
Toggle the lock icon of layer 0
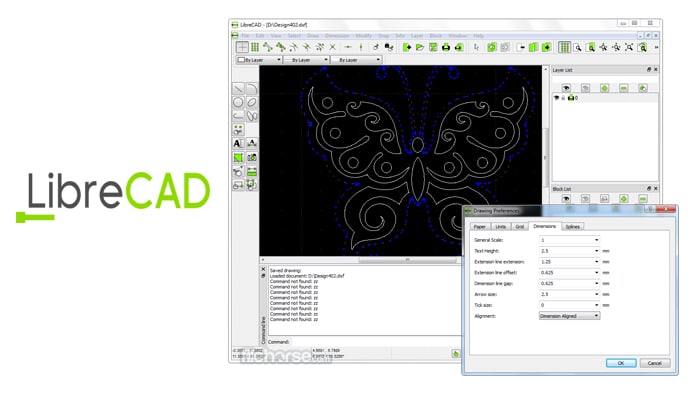563,98
